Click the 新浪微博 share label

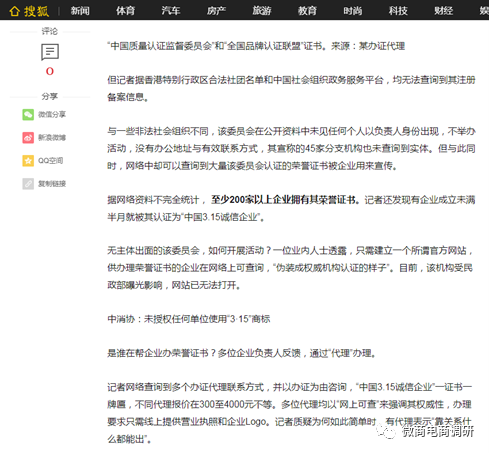click(x=52, y=137)
